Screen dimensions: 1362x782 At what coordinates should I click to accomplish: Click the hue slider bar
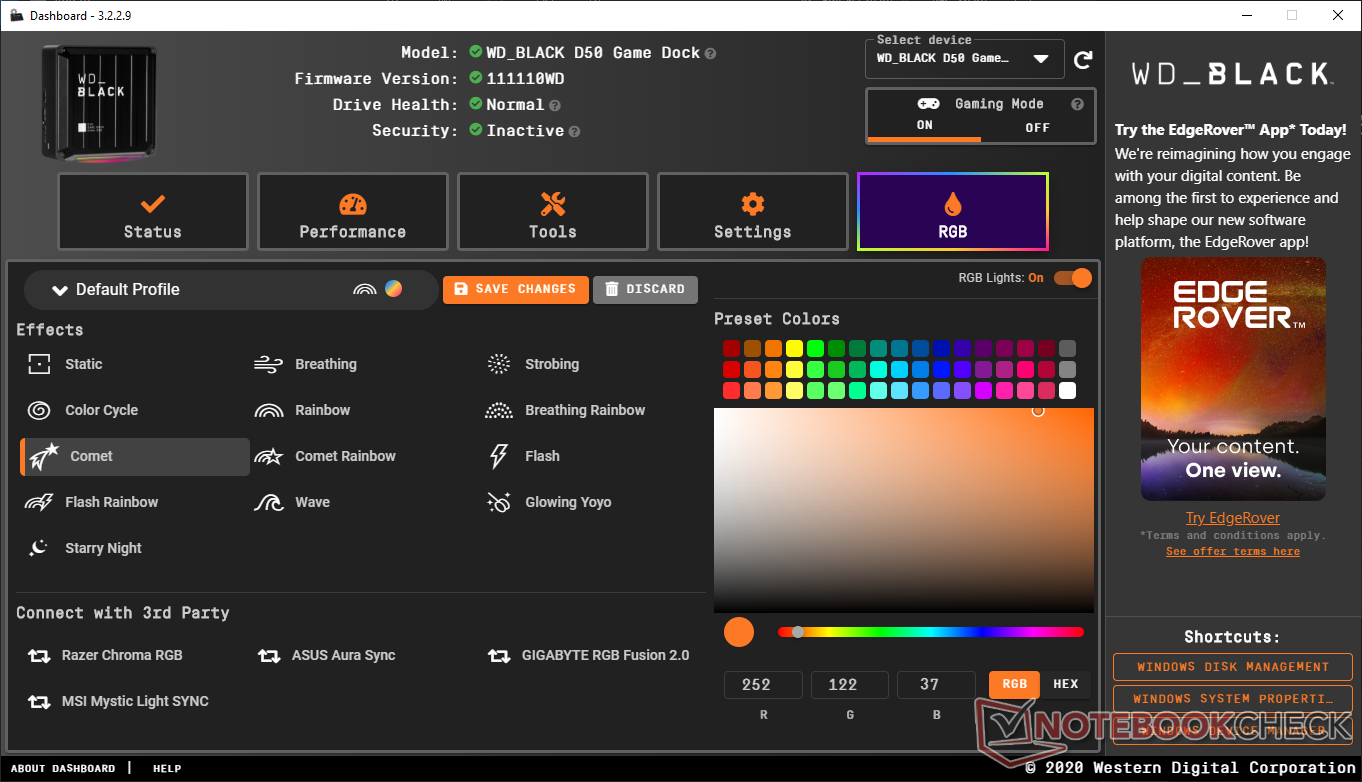(930, 632)
